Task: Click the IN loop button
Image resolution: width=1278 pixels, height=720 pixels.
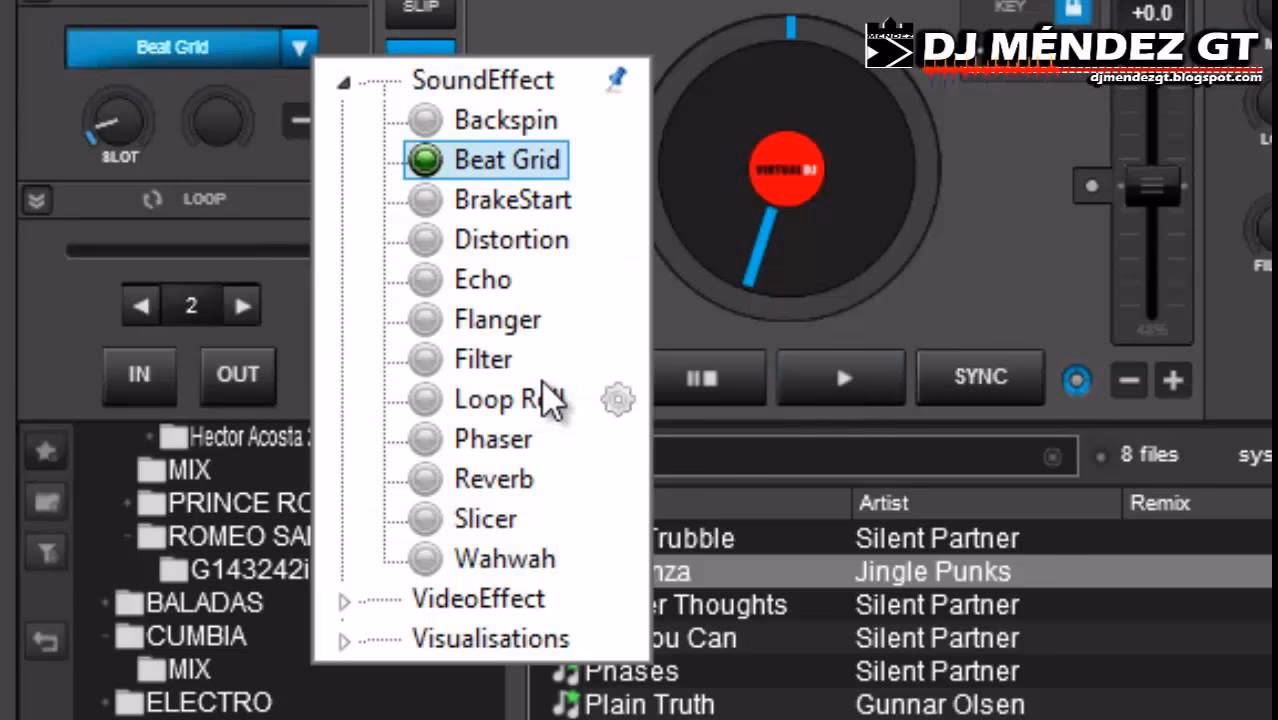Action: [138, 374]
